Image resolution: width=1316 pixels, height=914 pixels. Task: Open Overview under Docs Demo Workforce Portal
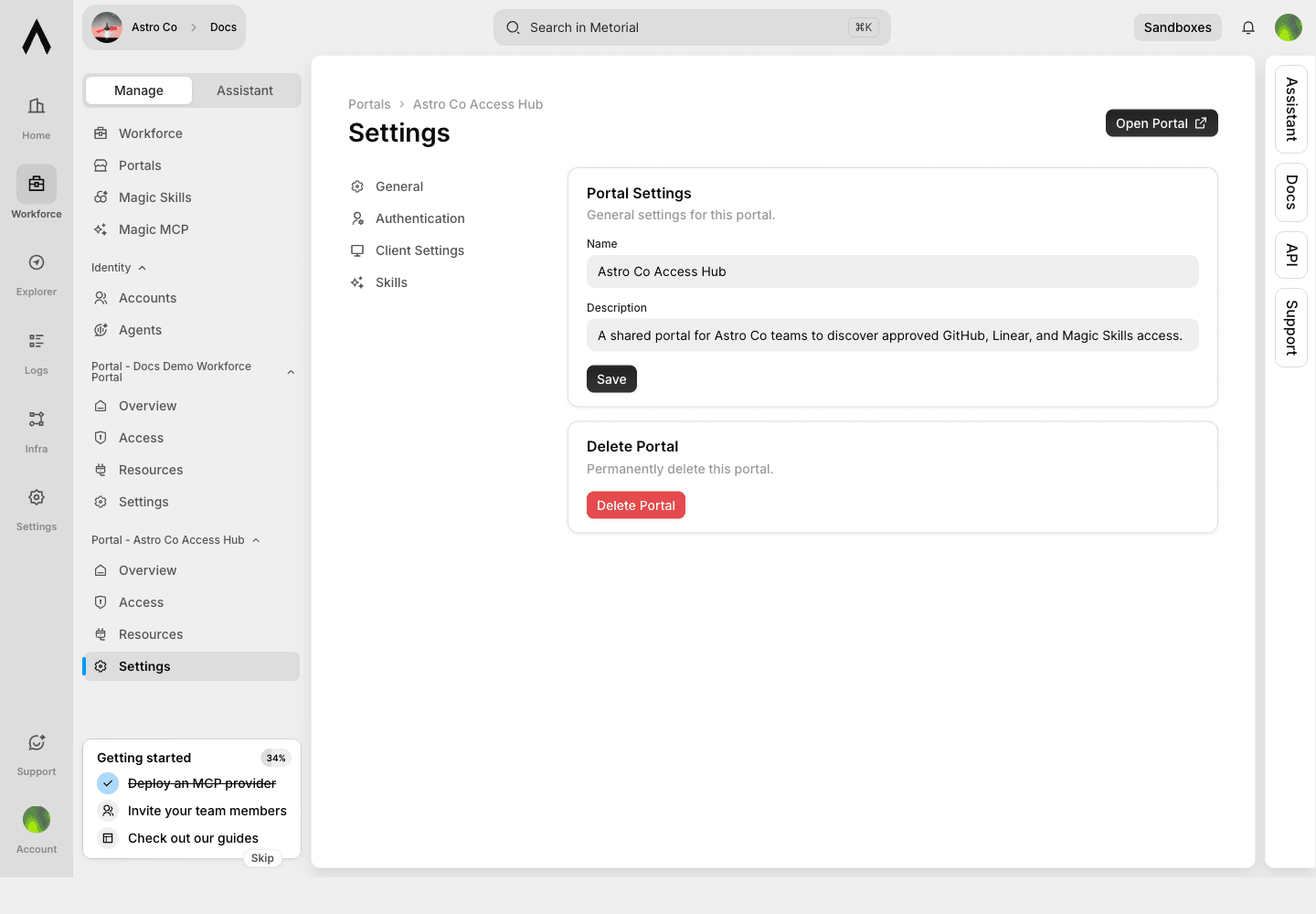[191, 406]
